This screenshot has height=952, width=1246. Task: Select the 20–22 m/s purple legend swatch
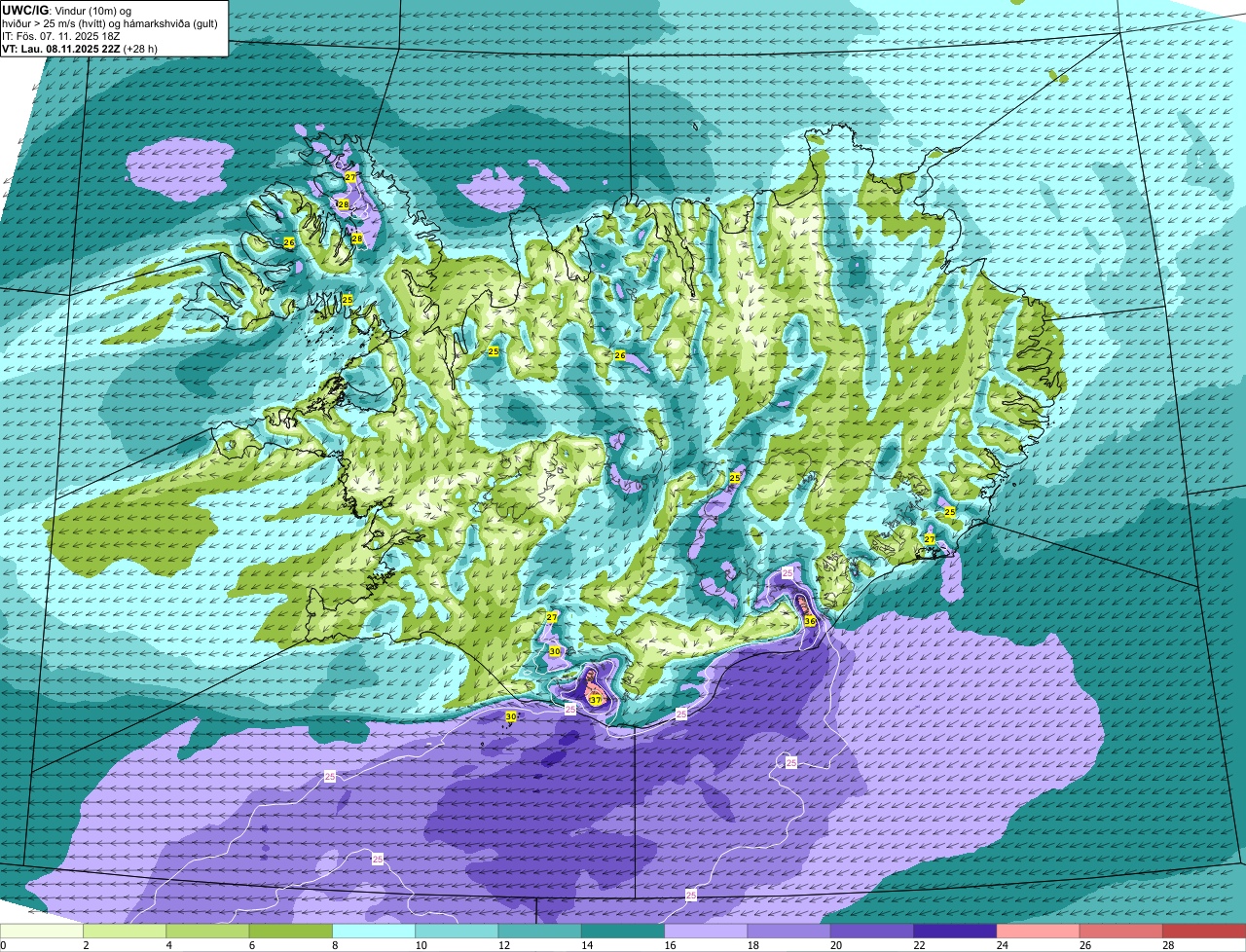pyautogui.click(x=872, y=931)
